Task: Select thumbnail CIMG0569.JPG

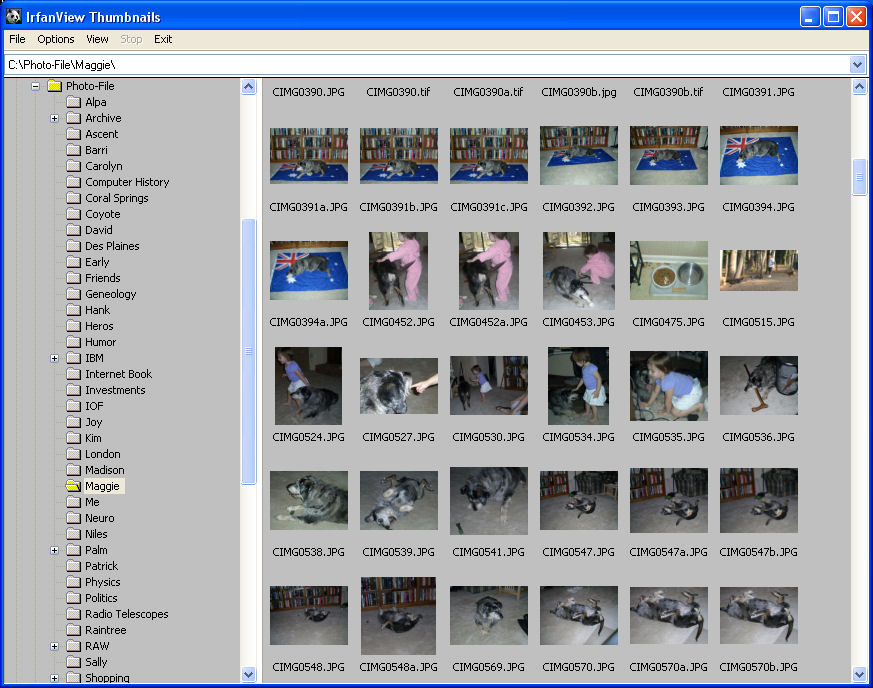Action: tap(489, 616)
